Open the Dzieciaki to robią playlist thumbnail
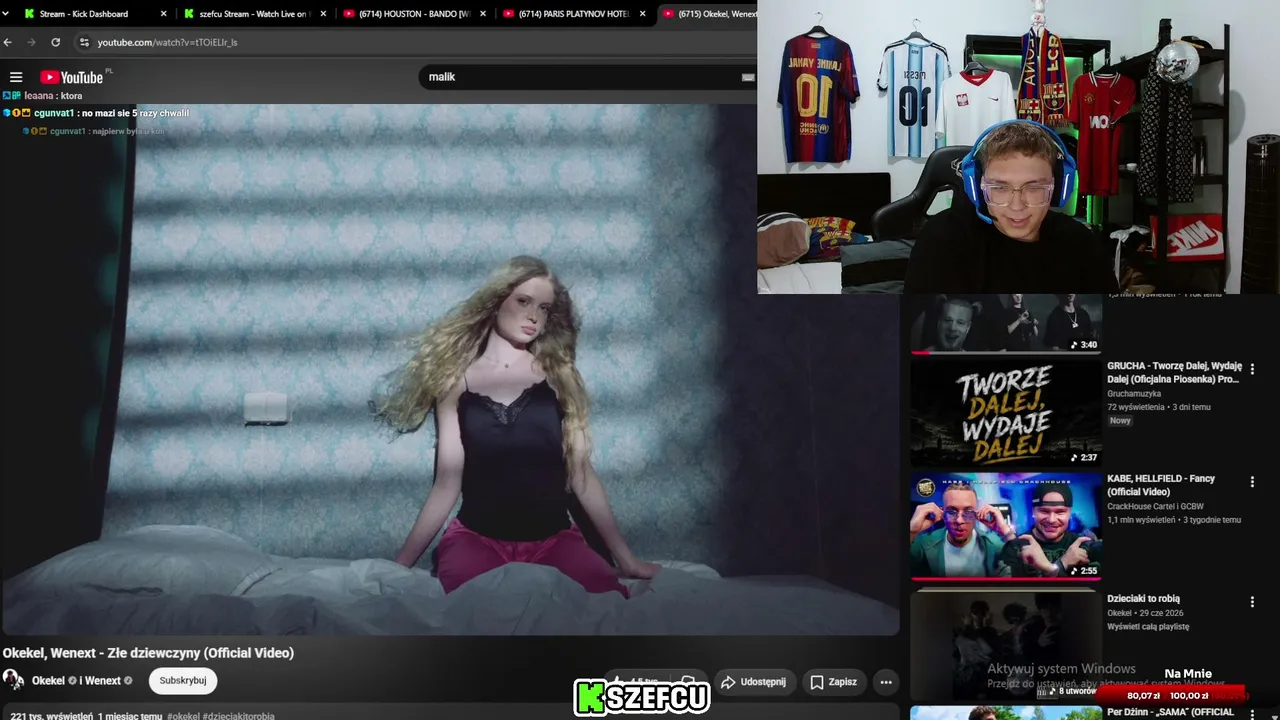 pos(1005,646)
